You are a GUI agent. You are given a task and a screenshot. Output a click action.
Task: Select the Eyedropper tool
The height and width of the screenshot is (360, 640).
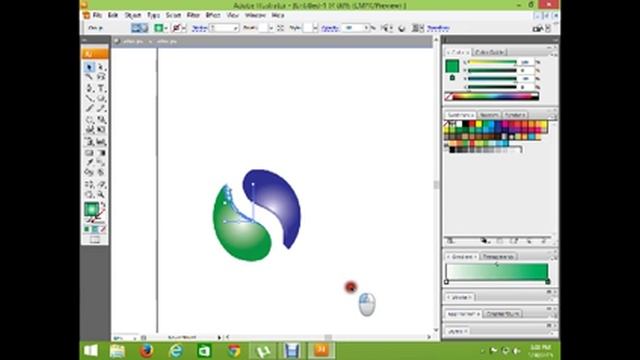coord(89,162)
